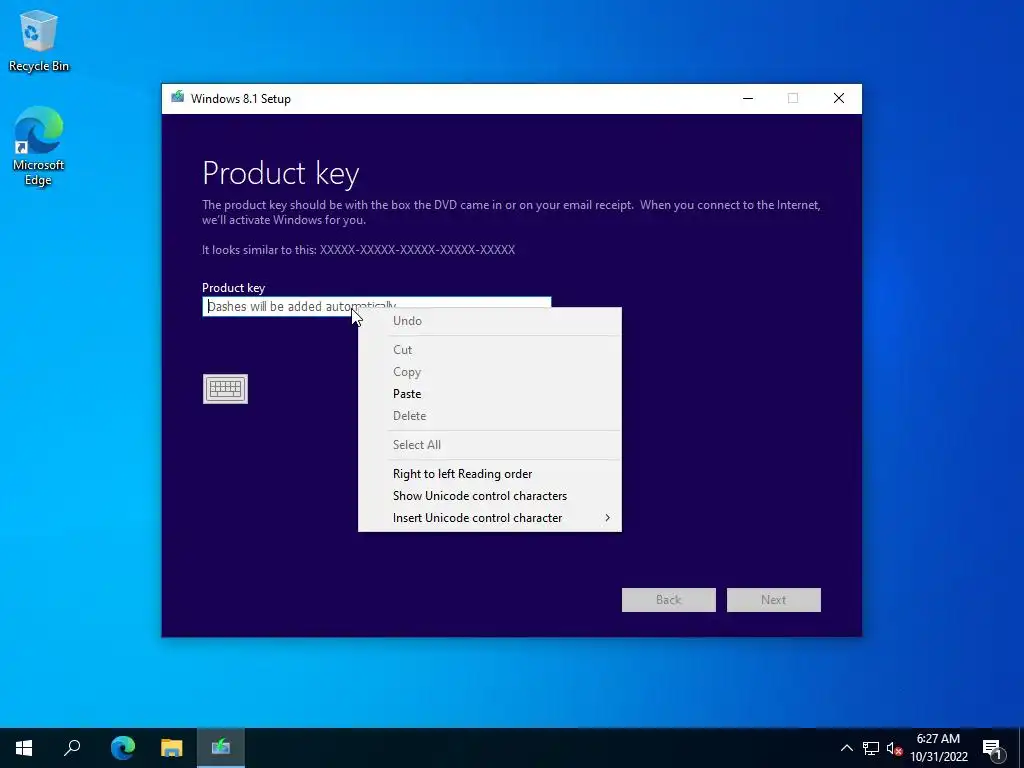Click the XXXXX-XXXXX-XXXXX-XXXXX-XXXXX example text
Screen dimensions: 1024x768
tap(417, 250)
